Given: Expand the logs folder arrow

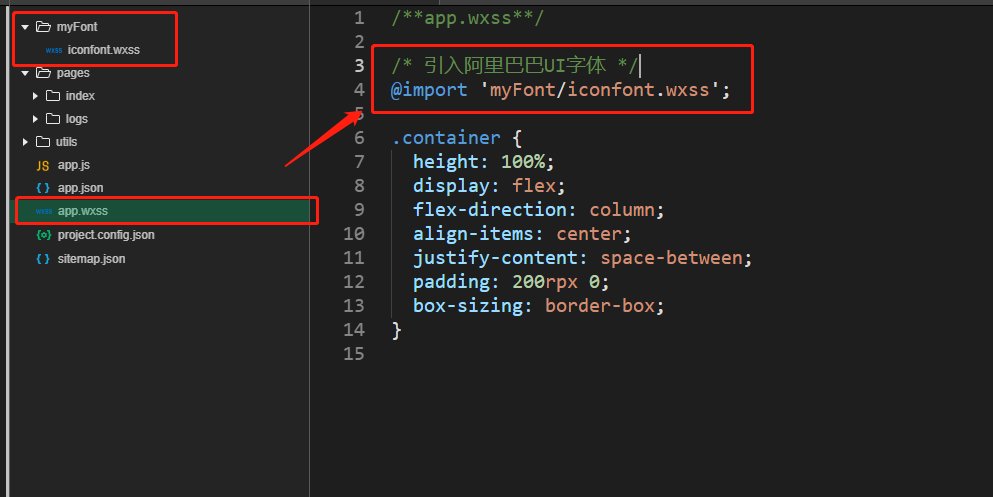Looking at the screenshot, I should (x=35, y=119).
